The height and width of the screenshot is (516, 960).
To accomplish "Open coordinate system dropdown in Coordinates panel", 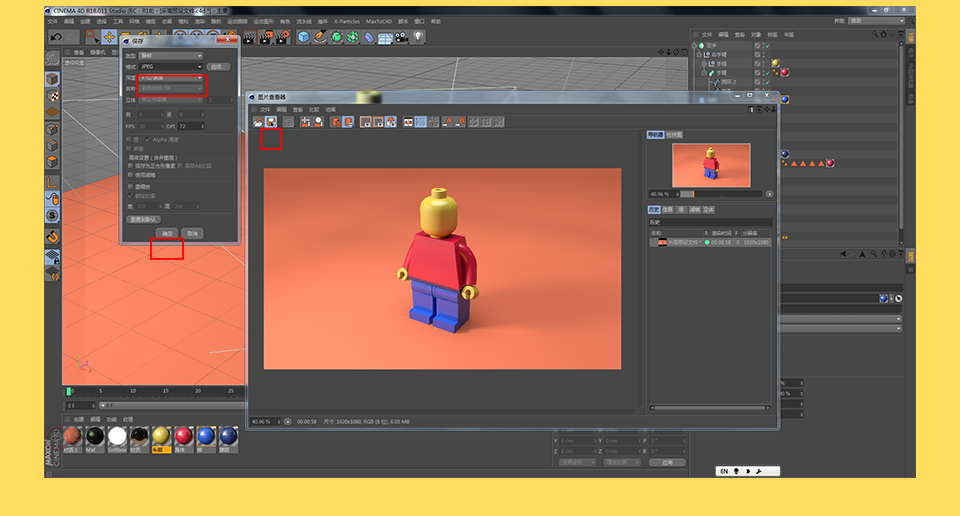I will click(x=577, y=463).
